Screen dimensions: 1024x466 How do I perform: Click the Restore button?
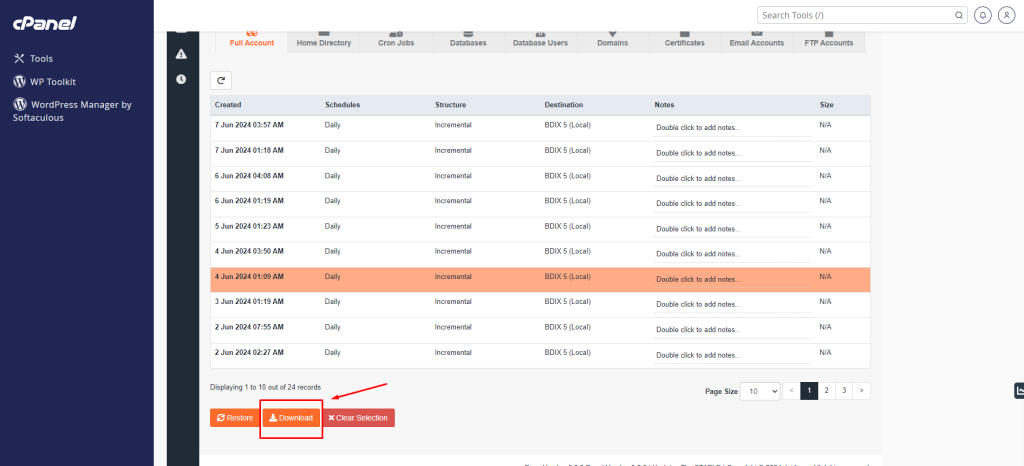[234, 417]
